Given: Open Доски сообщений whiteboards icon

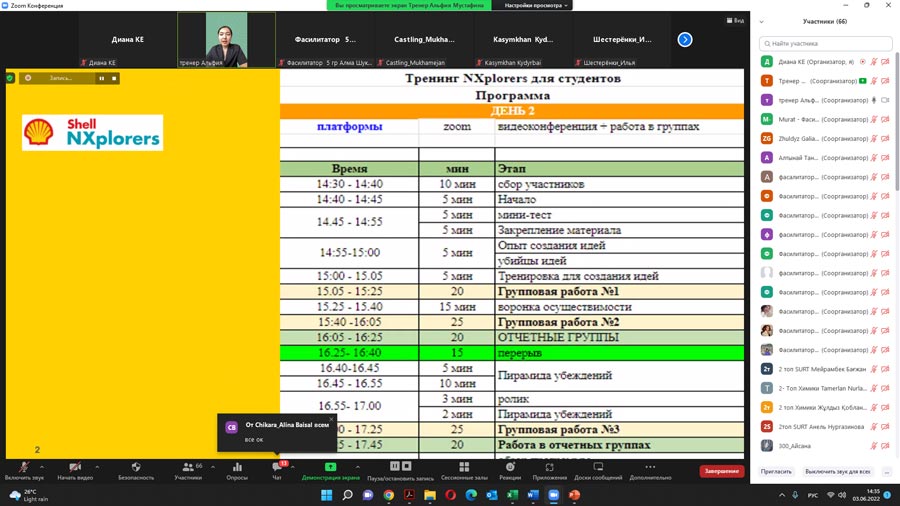Looking at the screenshot, I should [598, 467].
